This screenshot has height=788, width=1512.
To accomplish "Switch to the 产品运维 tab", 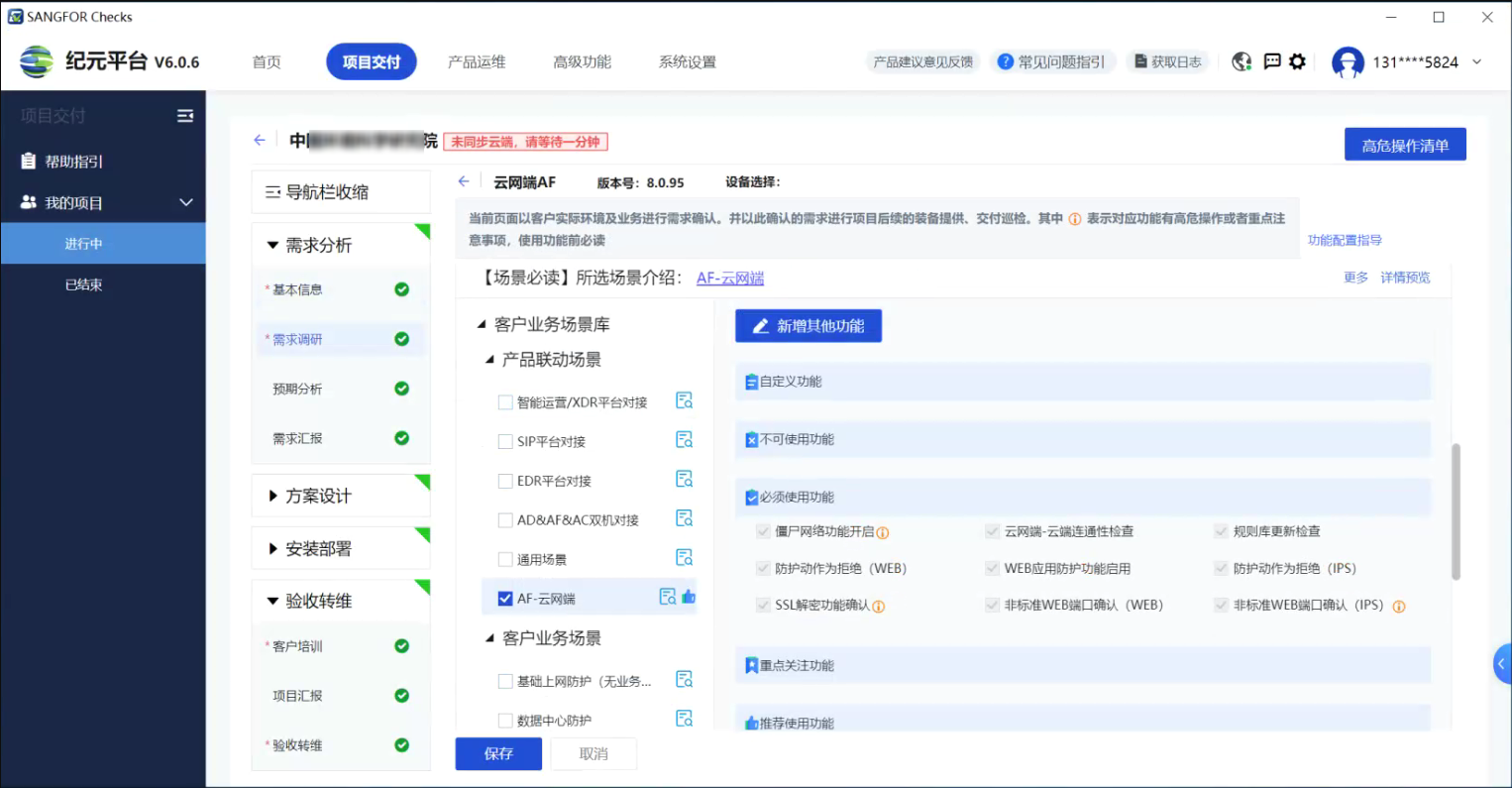I will point(477,61).
